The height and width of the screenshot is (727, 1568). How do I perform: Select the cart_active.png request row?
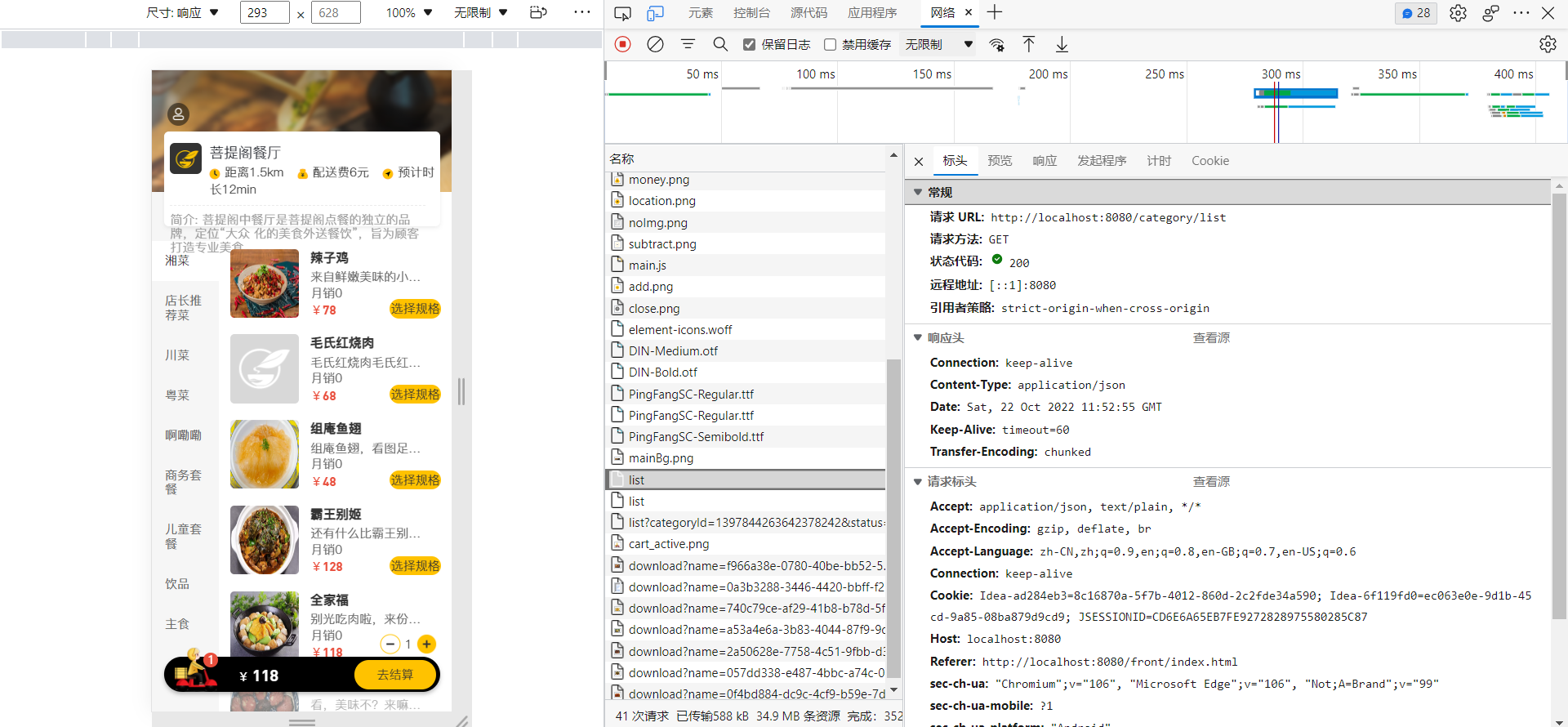pos(745,544)
